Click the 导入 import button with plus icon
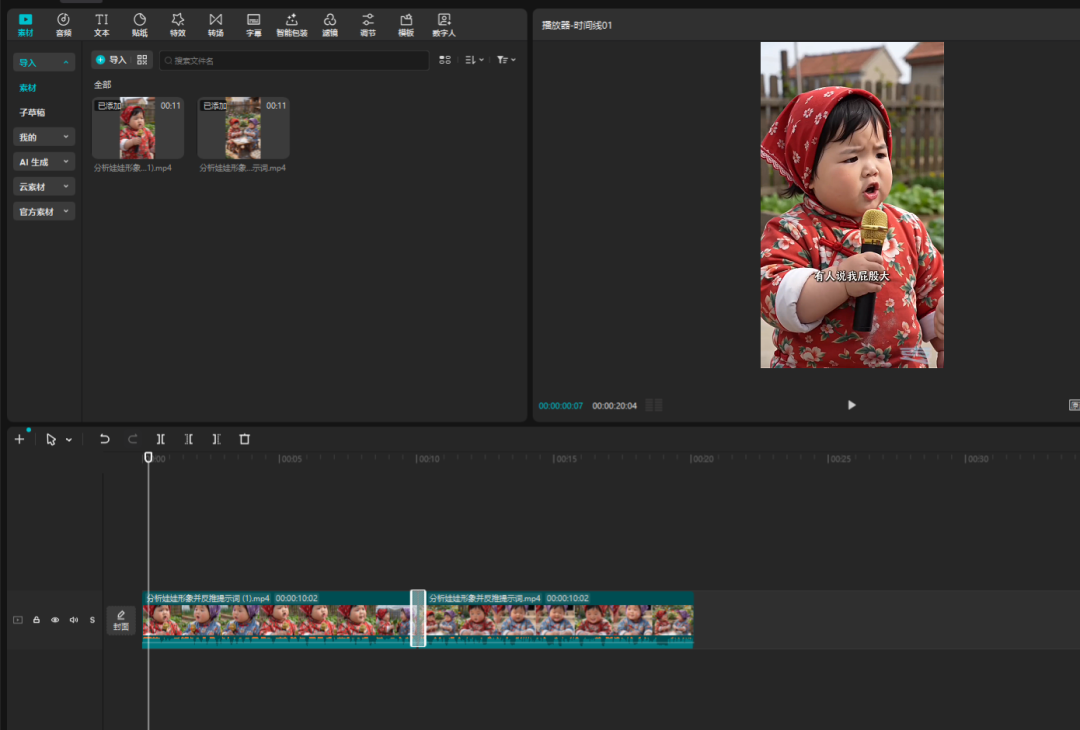1080x730 pixels. pos(111,60)
